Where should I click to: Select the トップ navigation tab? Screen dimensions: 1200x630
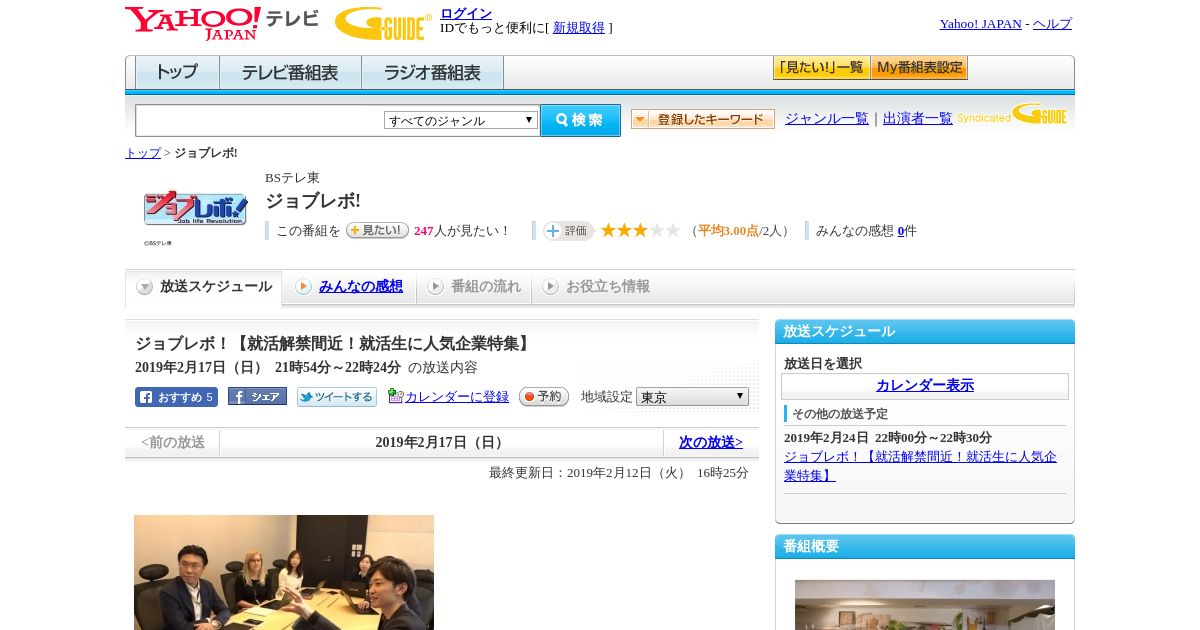point(177,73)
